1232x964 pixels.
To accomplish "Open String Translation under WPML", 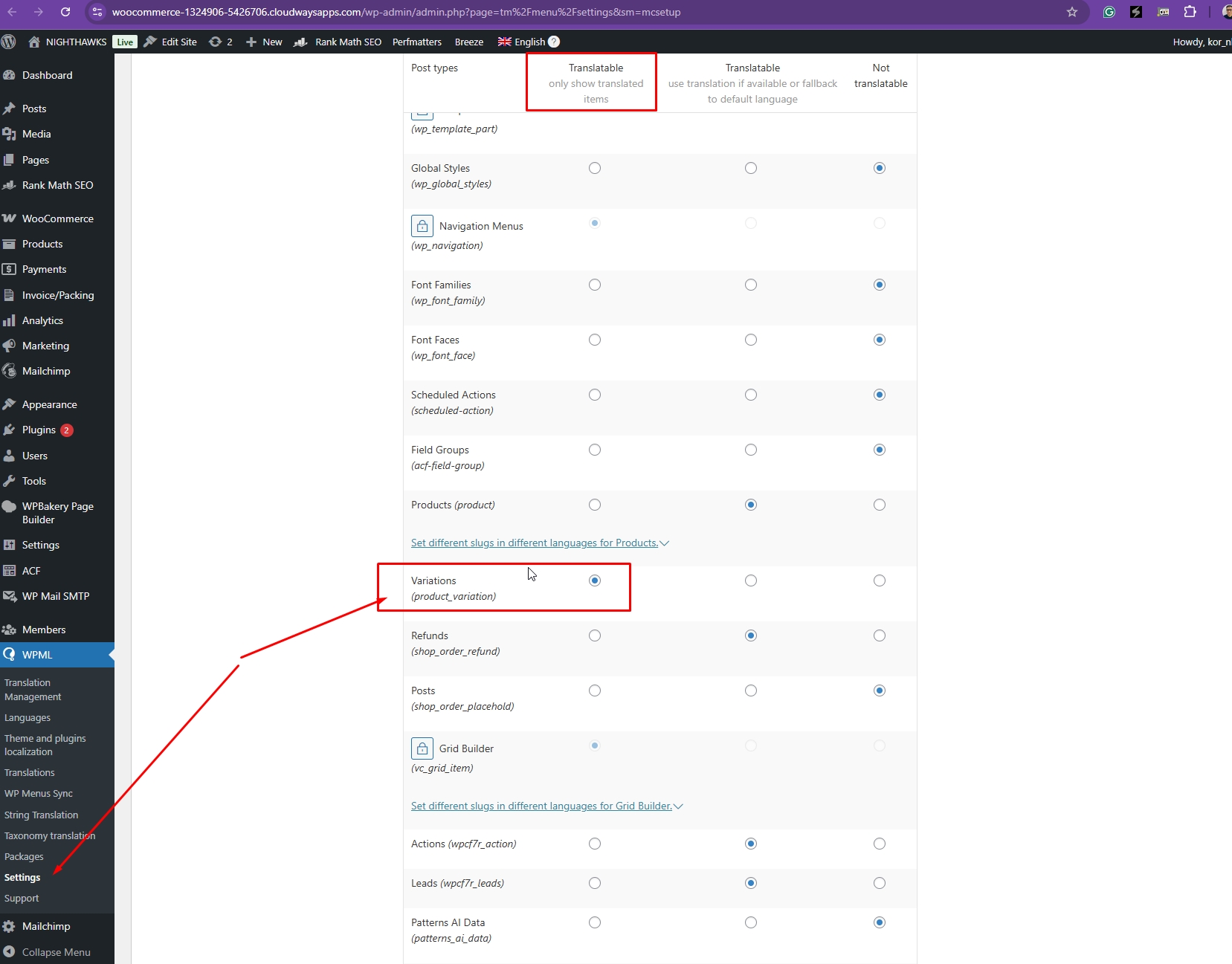I will (x=41, y=815).
